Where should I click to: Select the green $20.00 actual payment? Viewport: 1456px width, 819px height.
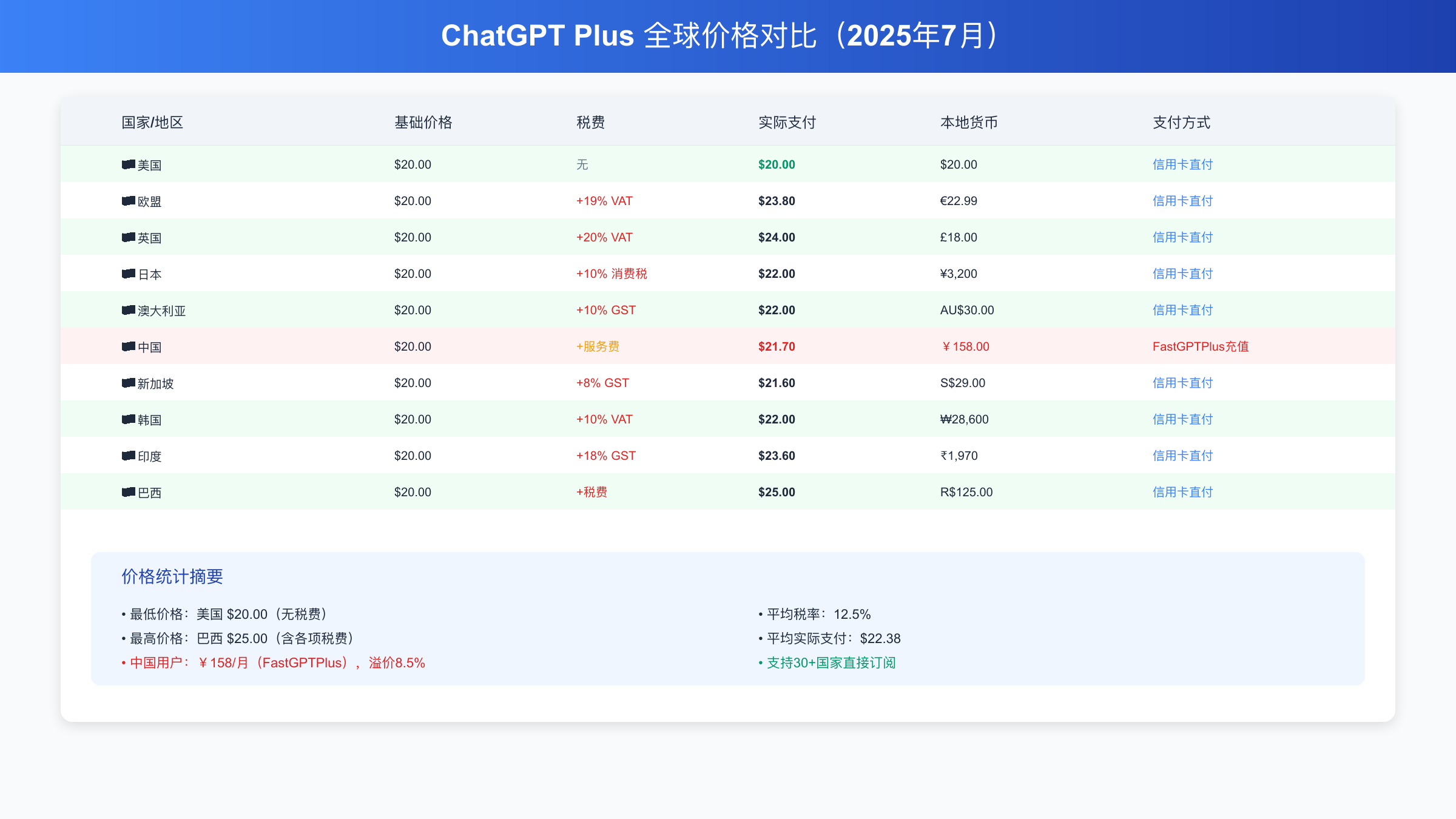click(x=777, y=164)
